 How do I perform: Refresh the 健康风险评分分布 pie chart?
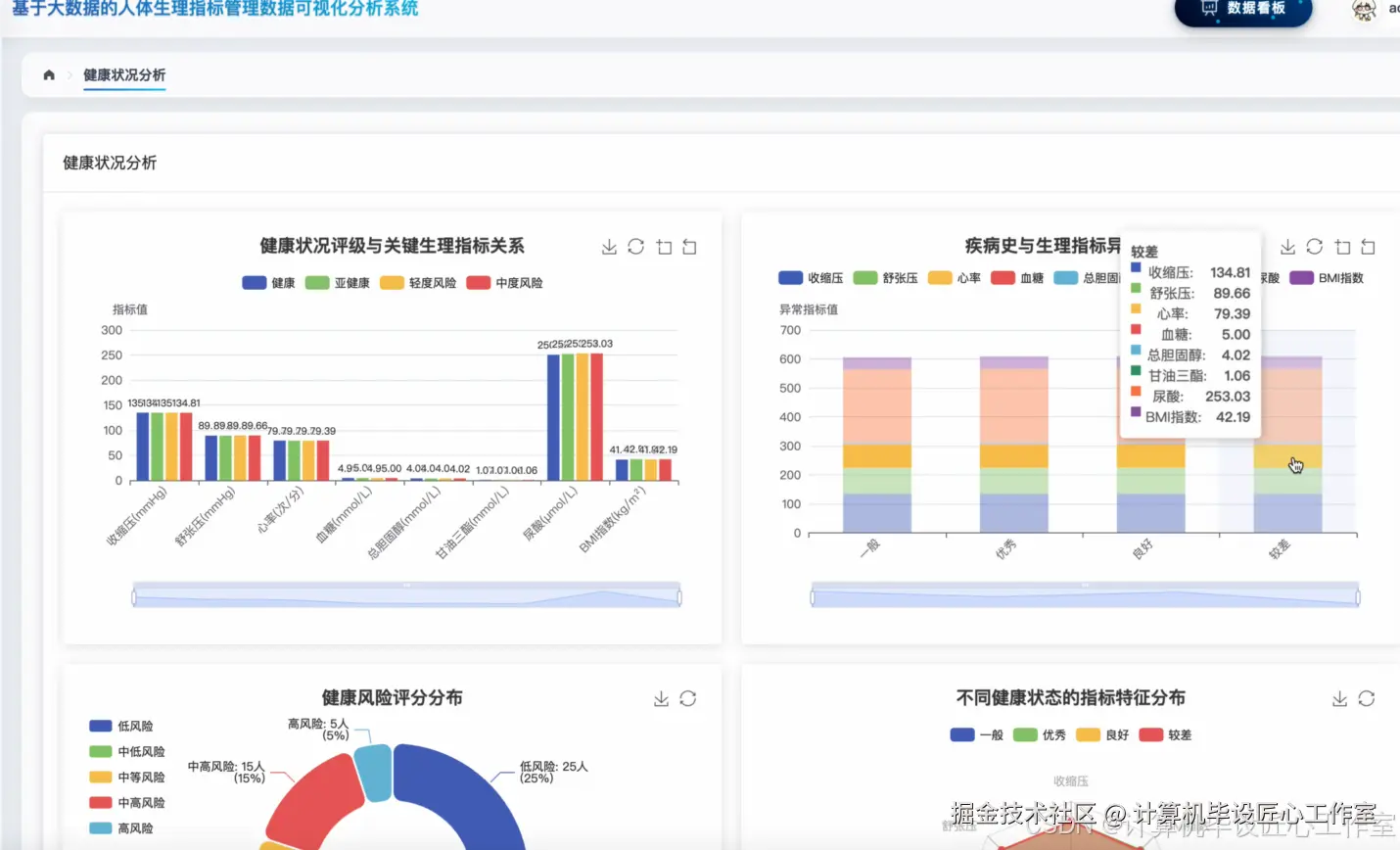[688, 698]
